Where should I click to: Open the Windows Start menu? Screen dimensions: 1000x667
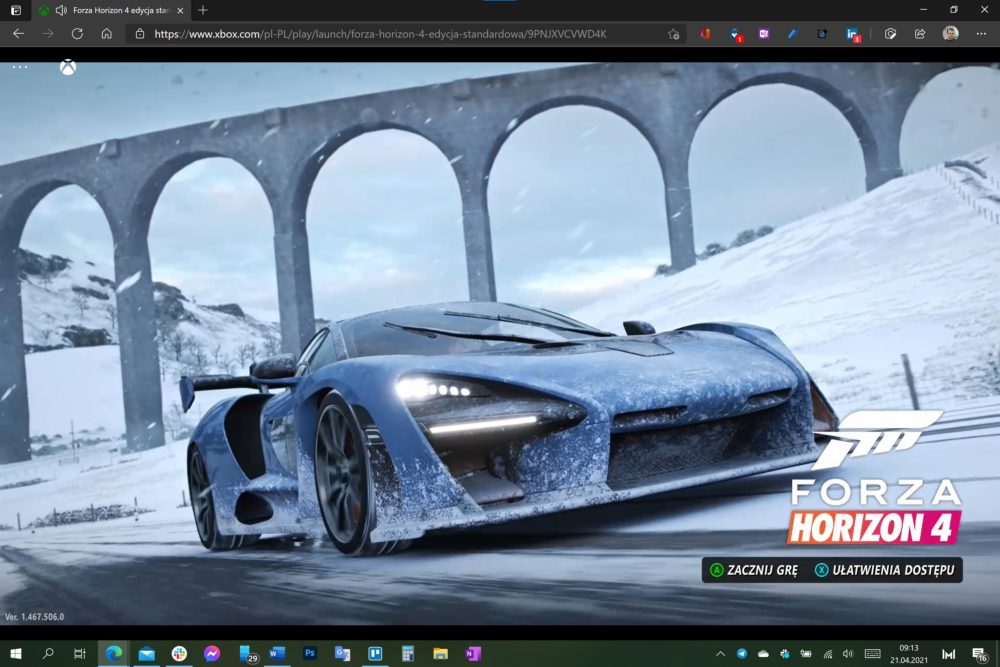[16, 654]
